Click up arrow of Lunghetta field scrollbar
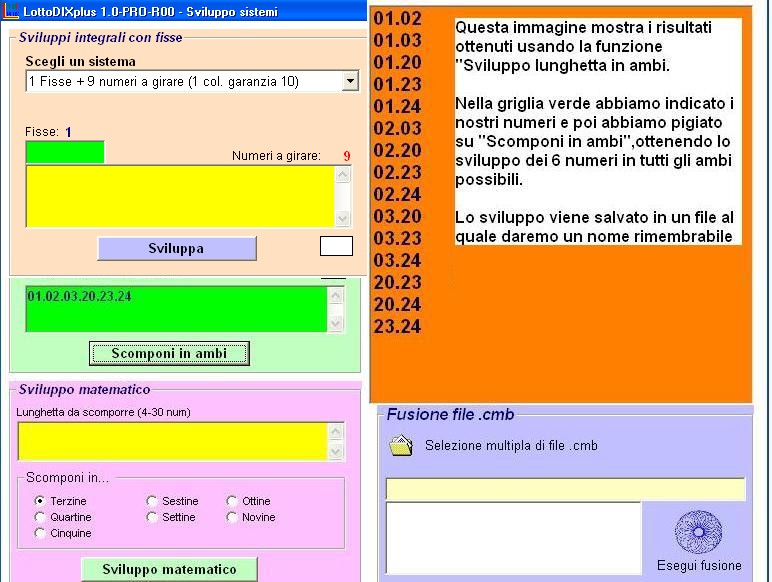 [336, 432]
